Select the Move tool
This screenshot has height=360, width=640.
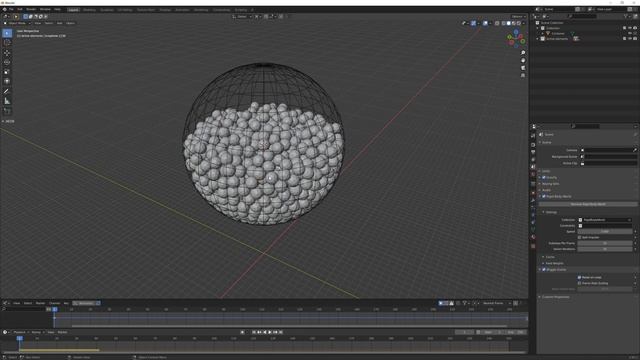pyautogui.click(x=7, y=53)
